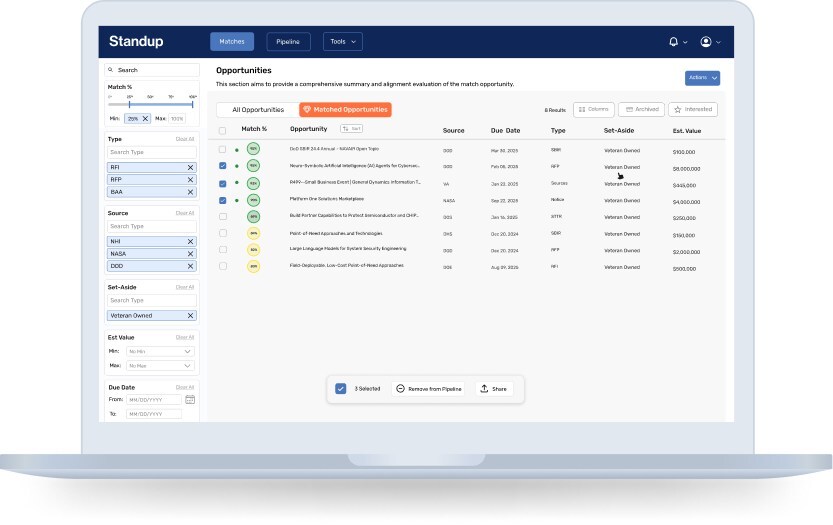Open the Est Value Min dropdown

(160, 351)
